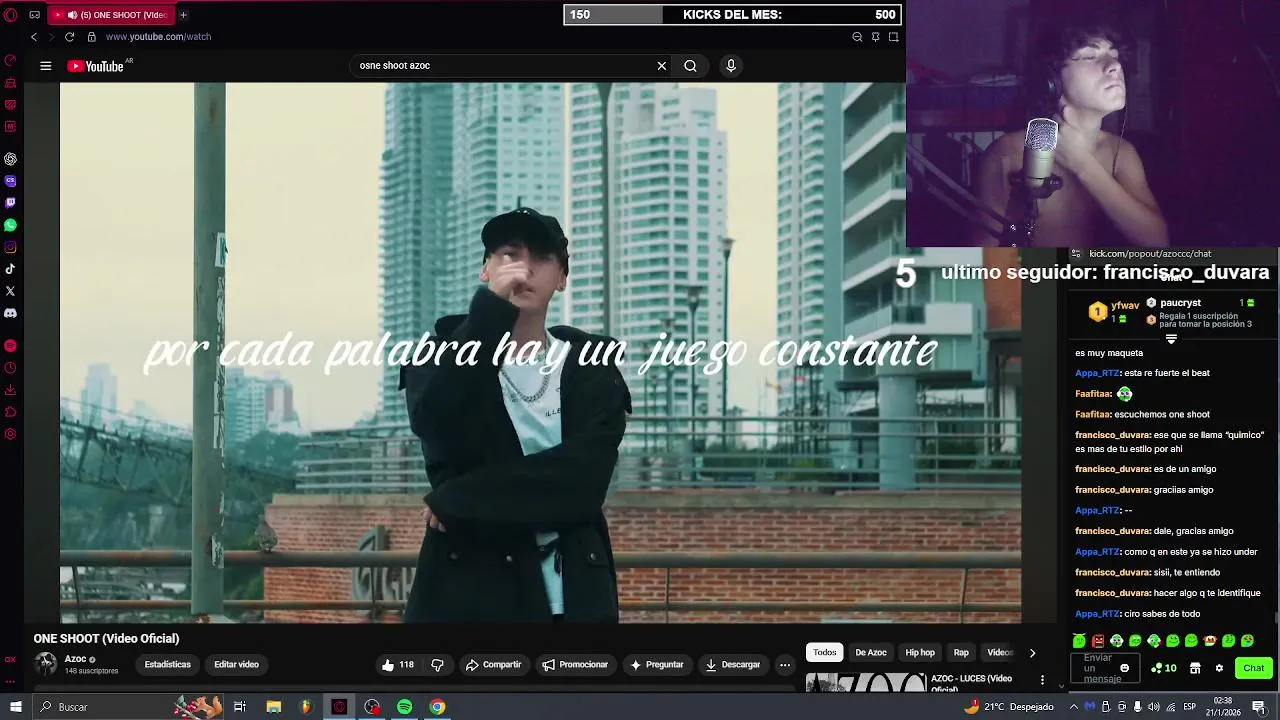Open the Windows Start menu

click(x=15, y=707)
